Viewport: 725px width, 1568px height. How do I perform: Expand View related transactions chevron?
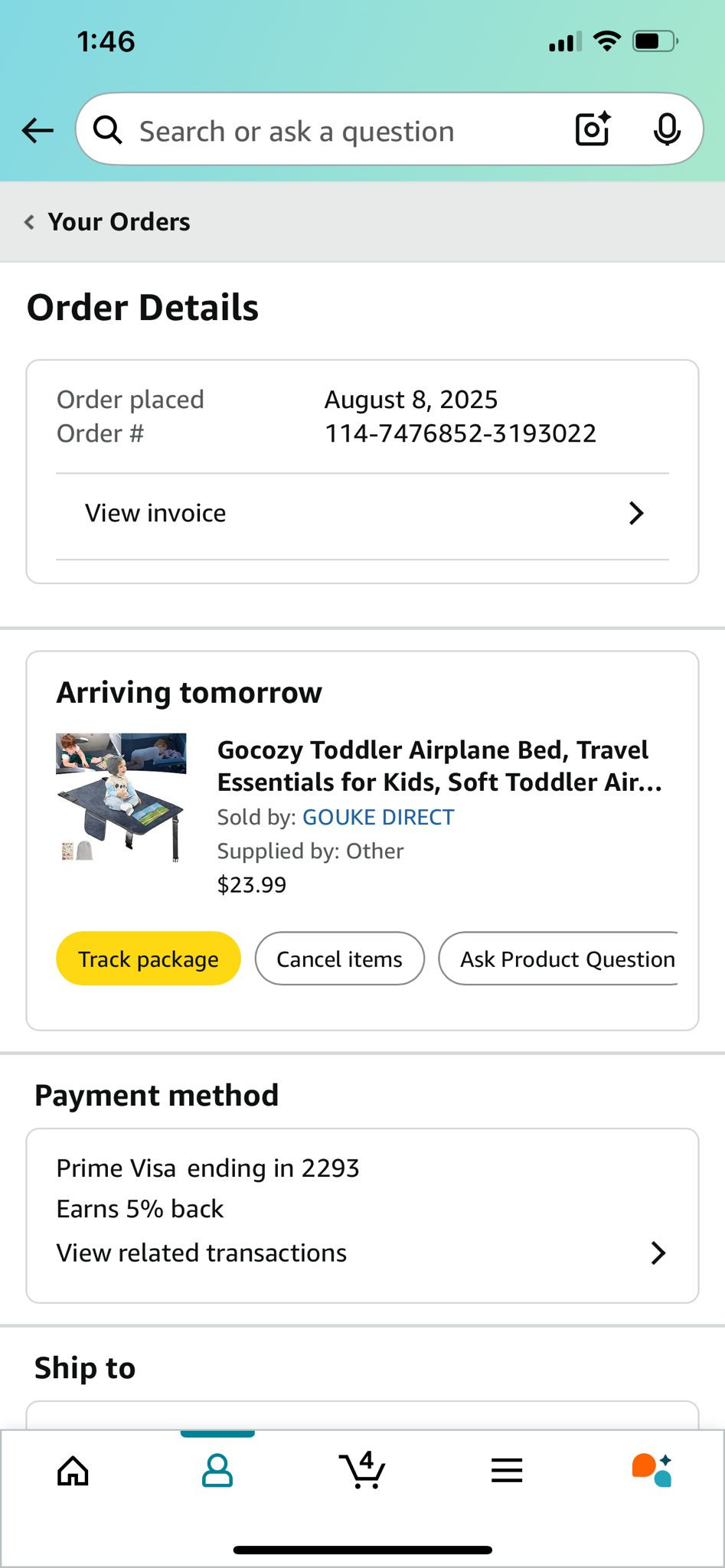click(658, 1253)
